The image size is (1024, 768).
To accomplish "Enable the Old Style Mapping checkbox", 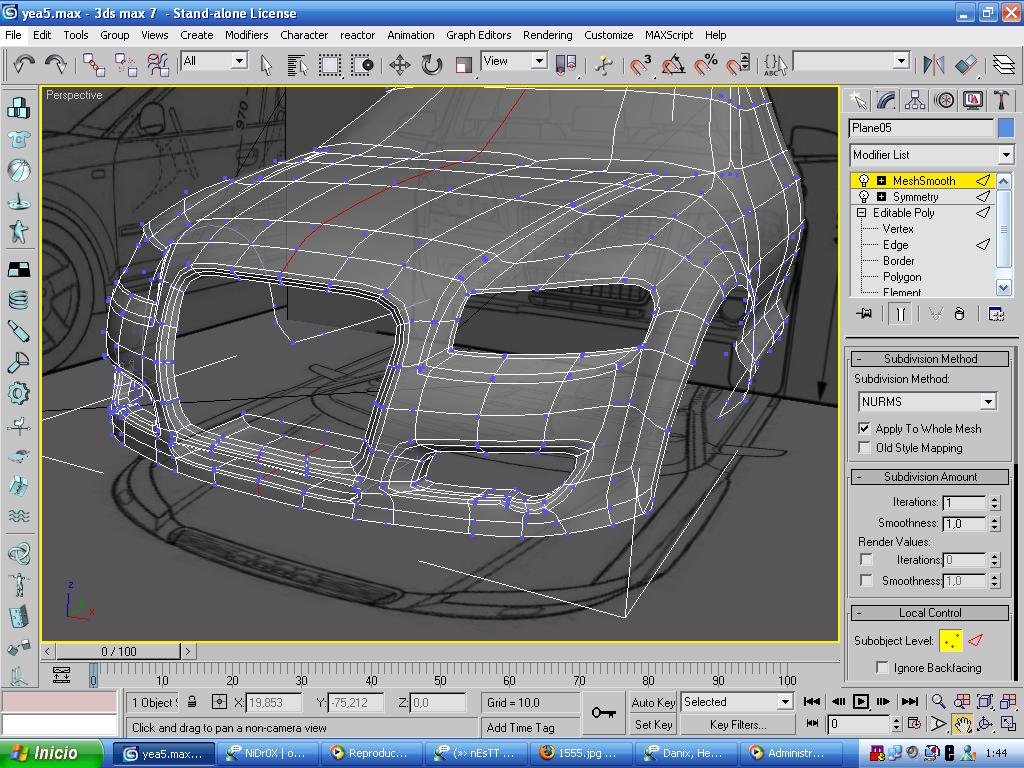I will pyautogui.click(x=865, y=447).
